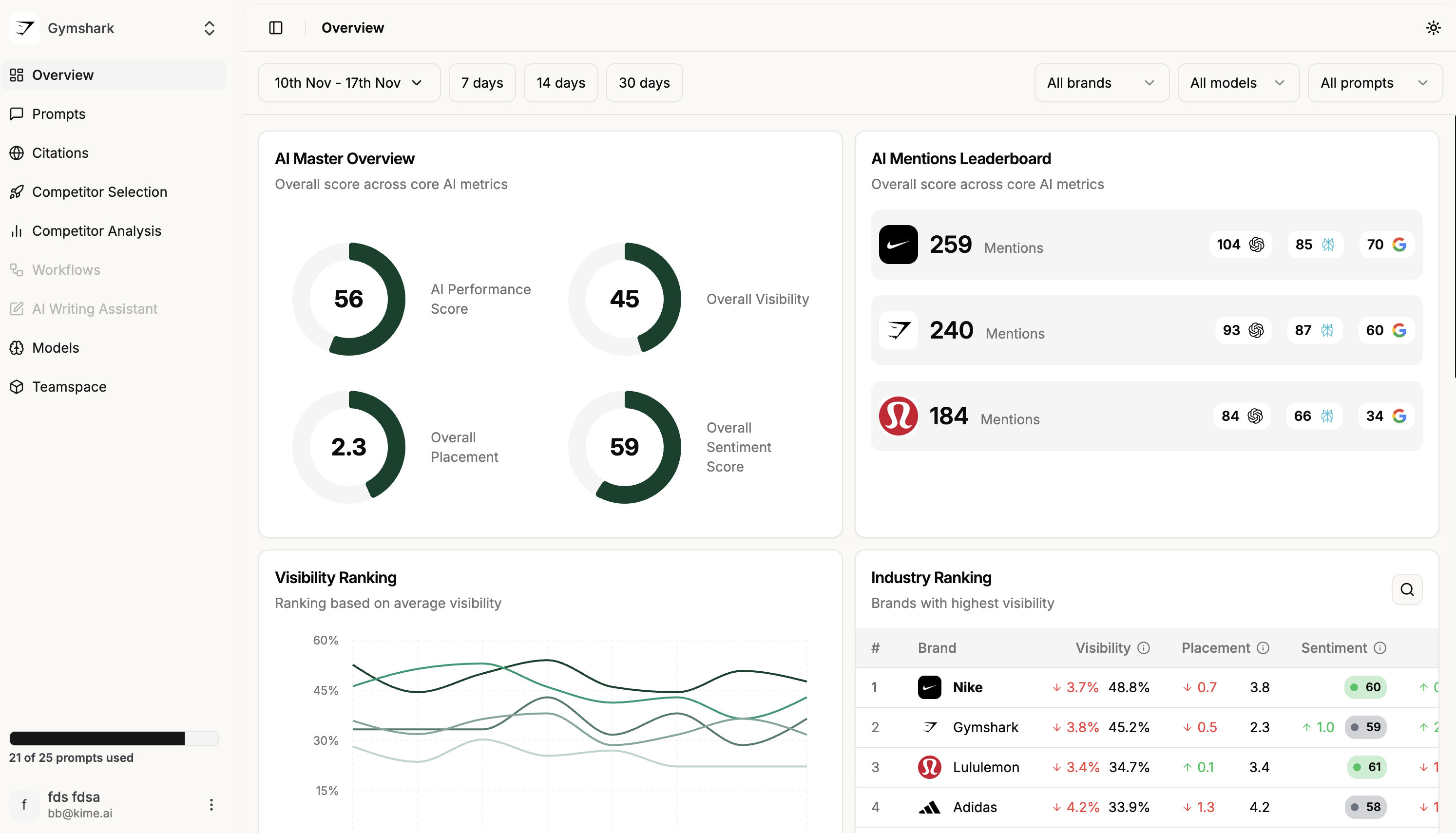Open the All models dropdown
The image size is (1456, 833).
[1238, 82]
